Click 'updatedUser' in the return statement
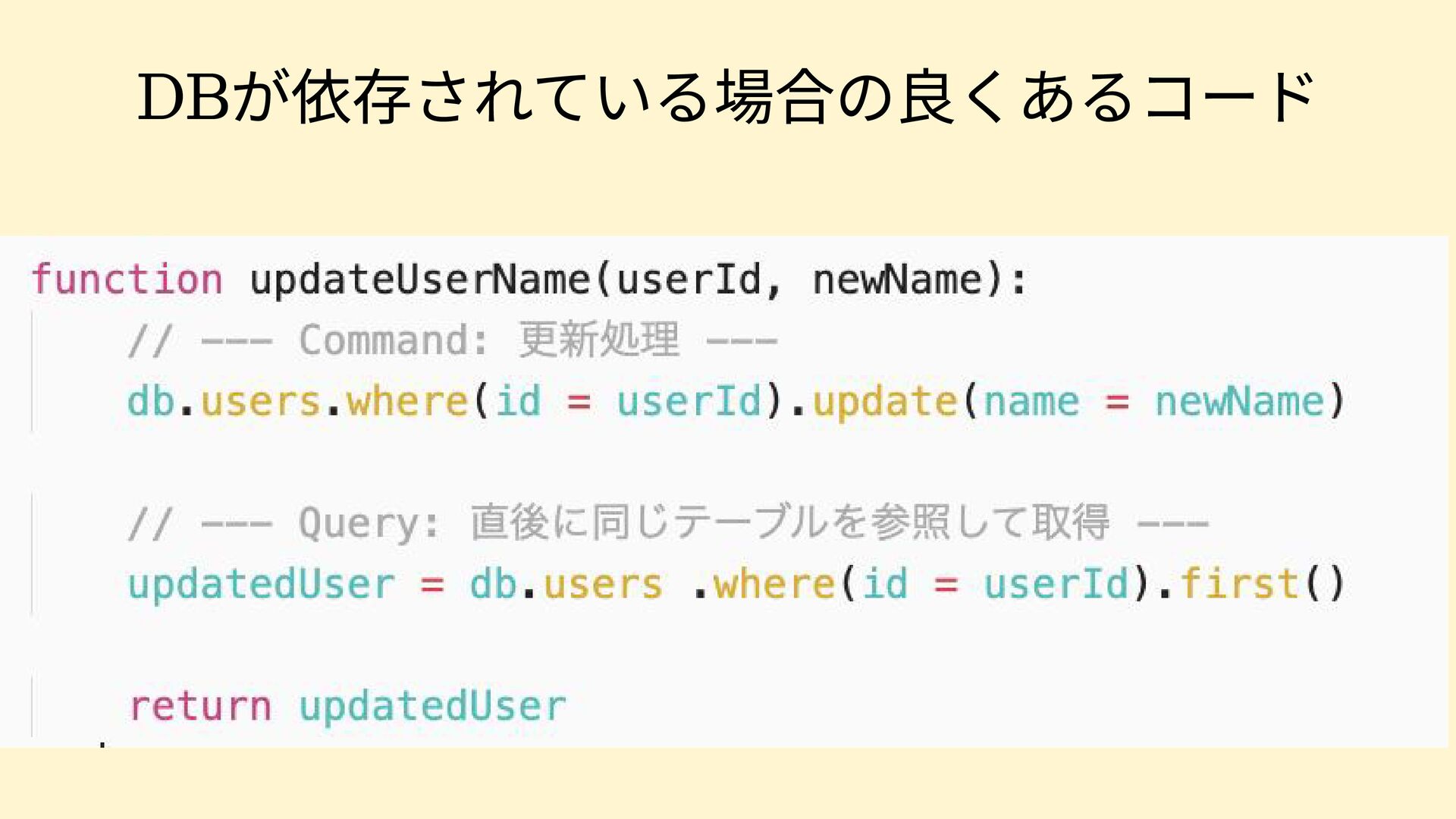This screenshot has height=819, width=1456. pyautogui.click(x=433, y=707)
